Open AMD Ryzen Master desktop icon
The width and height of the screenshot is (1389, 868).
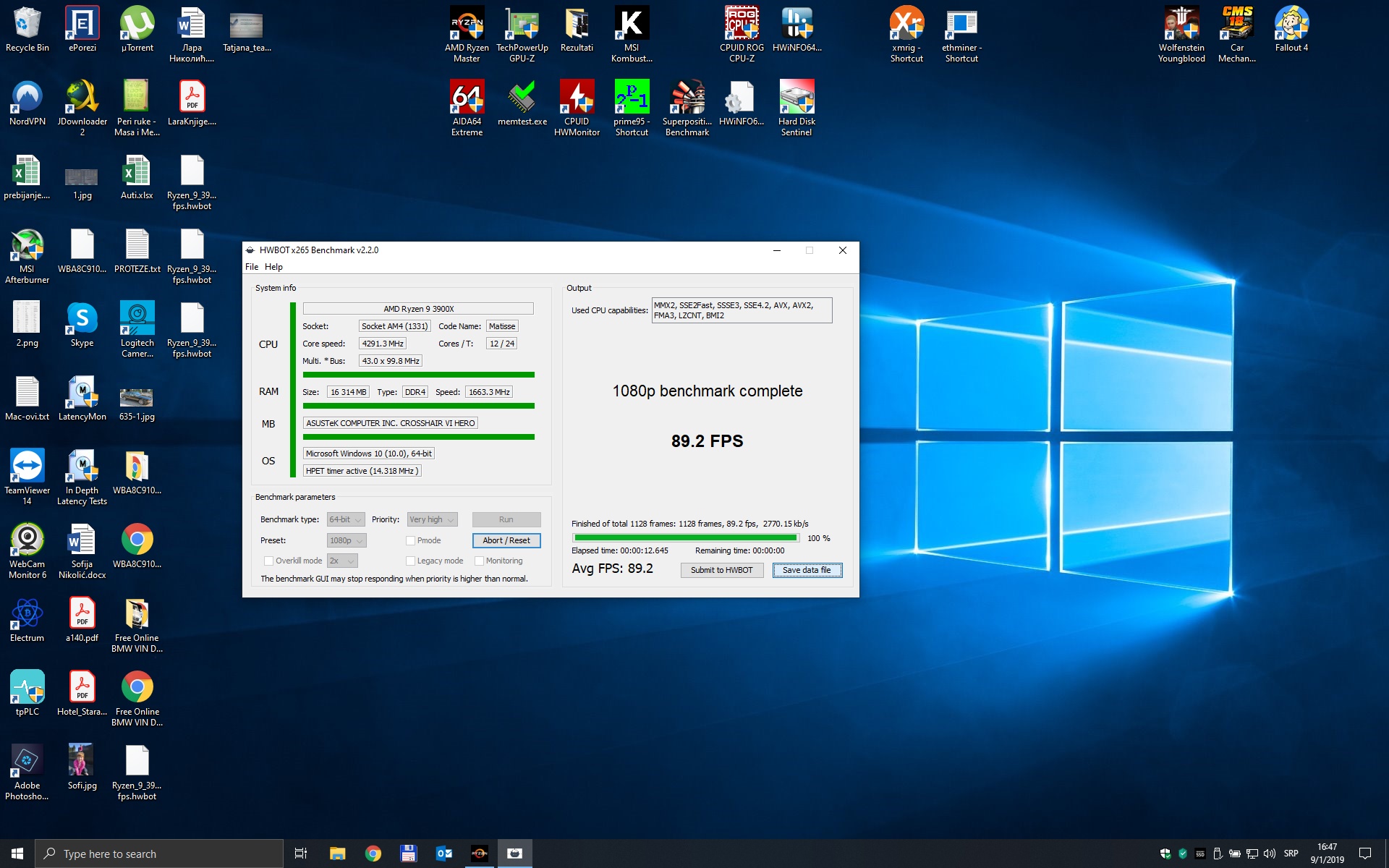(x=467, y=34)
